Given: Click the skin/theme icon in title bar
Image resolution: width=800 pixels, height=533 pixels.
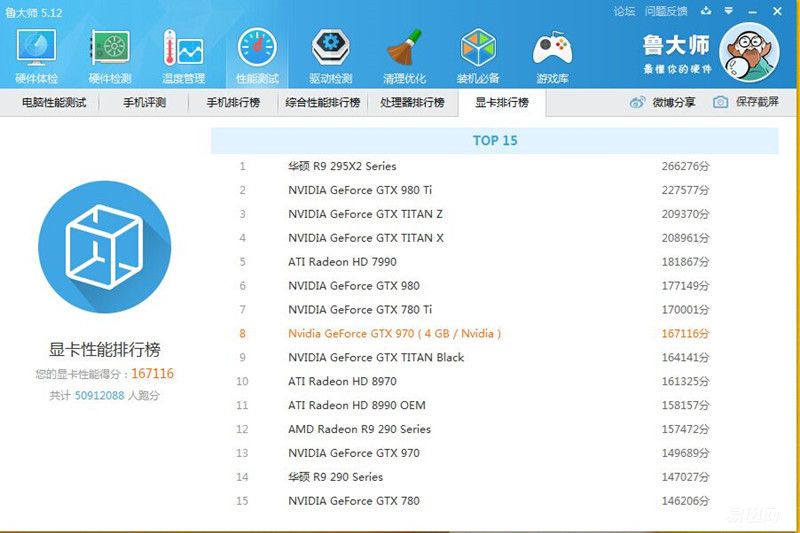Looking at the screenshot, I should [706, 11].
